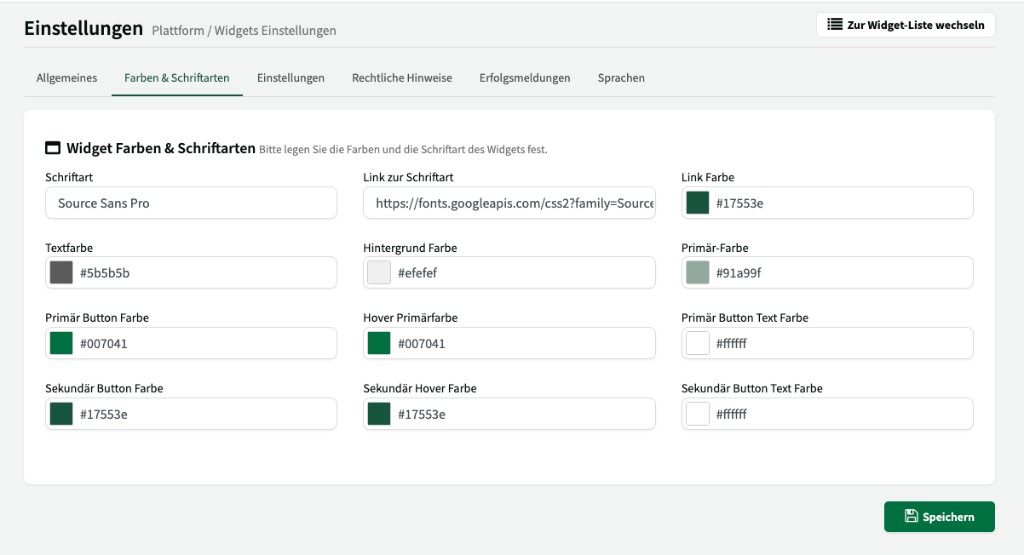Click the Link zur Schriftart URL field
Screen dimensions: 1024x555
point(509,203)
